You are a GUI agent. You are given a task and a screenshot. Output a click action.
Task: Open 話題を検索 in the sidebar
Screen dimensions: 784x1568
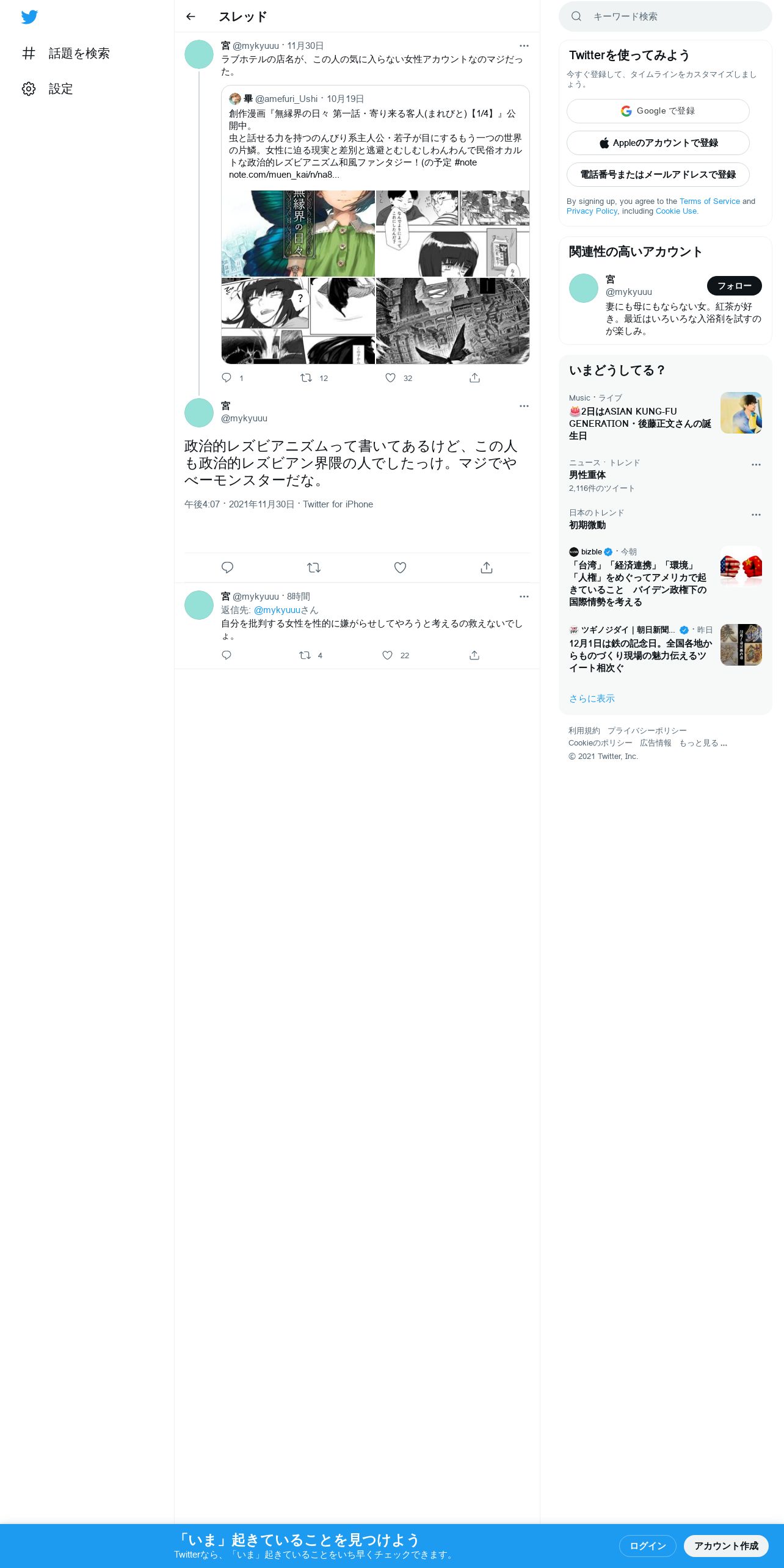pyautogui.click(x=65, y=54)
